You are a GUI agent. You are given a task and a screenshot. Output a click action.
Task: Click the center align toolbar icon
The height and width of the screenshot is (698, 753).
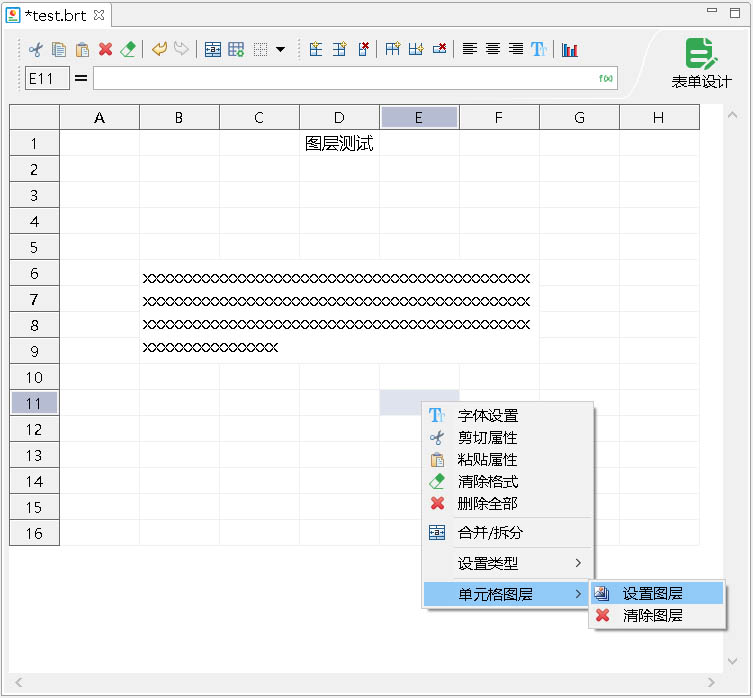493,49
